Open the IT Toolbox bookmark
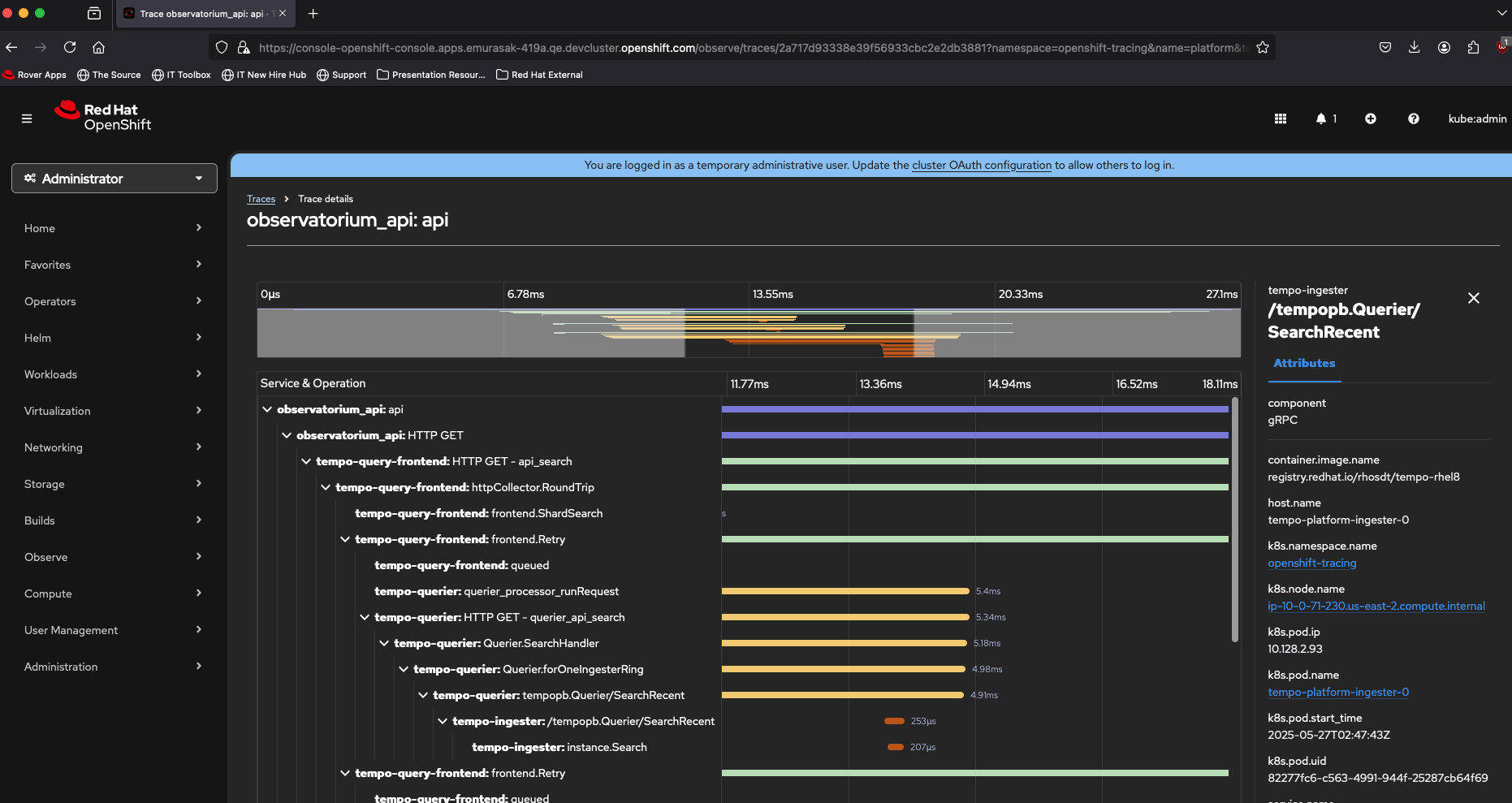The image size is (1512, 803). coord(181,75)
